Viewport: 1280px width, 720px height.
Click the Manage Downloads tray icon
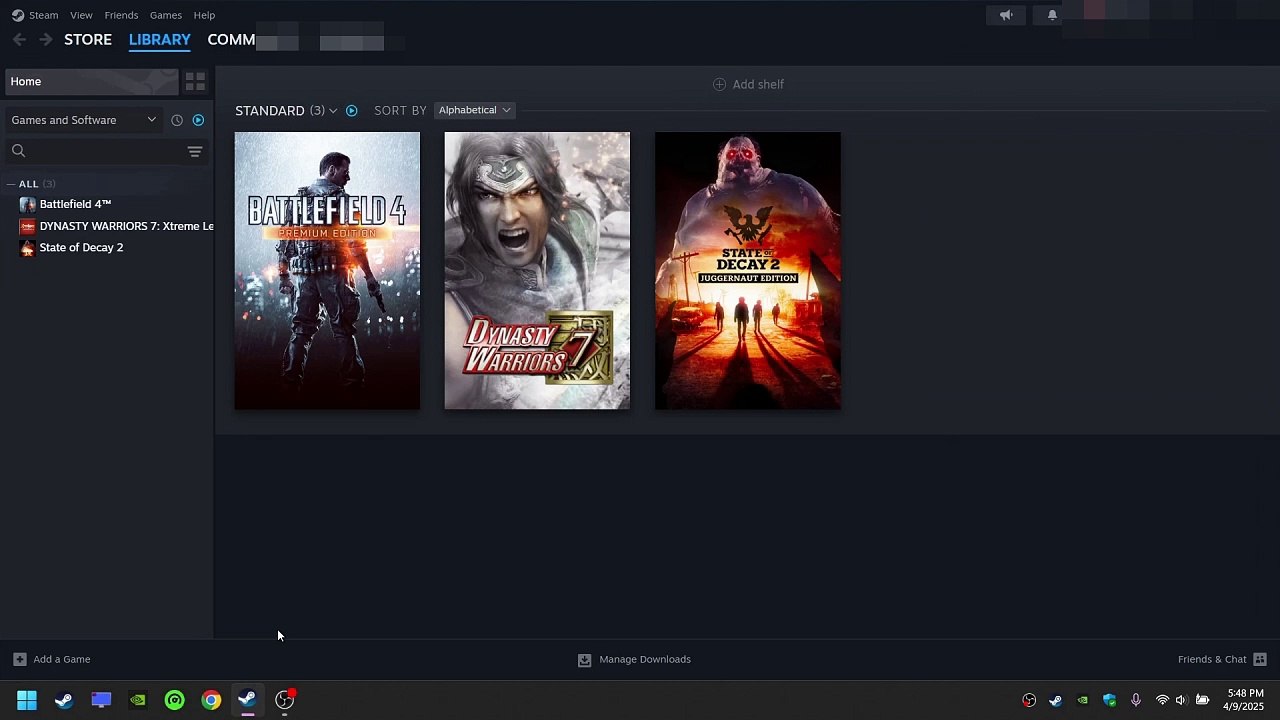(585, 660)
